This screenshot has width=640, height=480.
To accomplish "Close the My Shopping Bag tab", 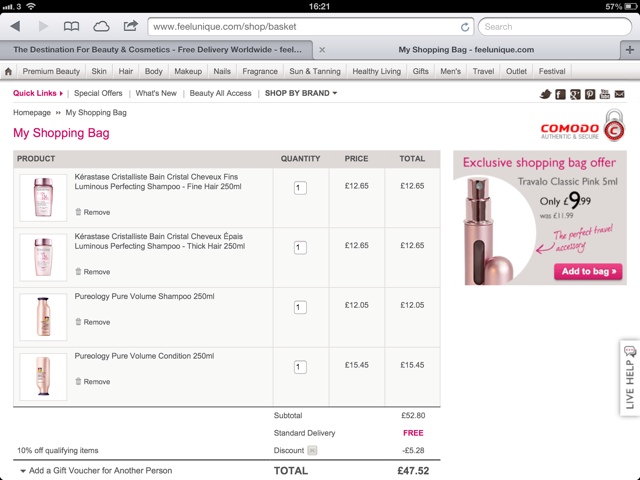I will click(x=322, y=50).
